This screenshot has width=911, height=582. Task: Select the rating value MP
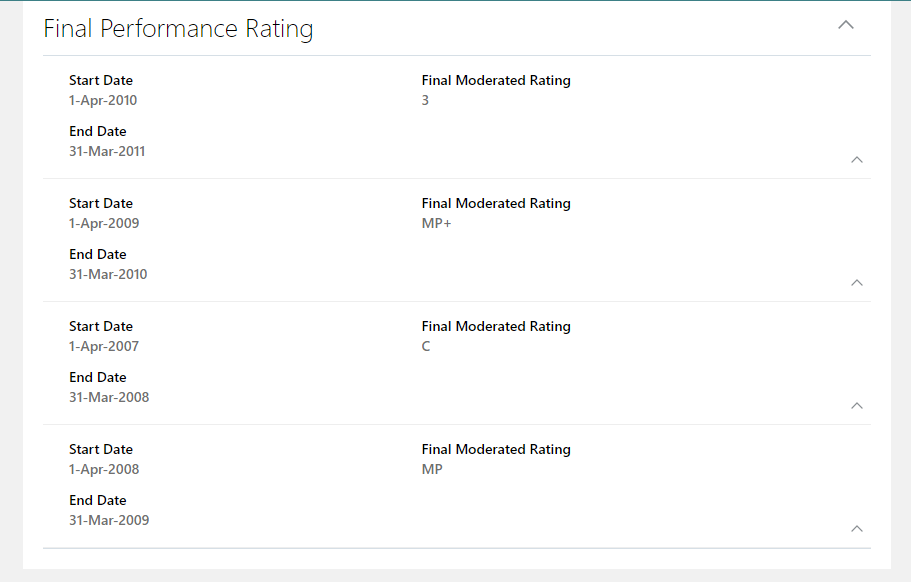(x=432, y=469)
